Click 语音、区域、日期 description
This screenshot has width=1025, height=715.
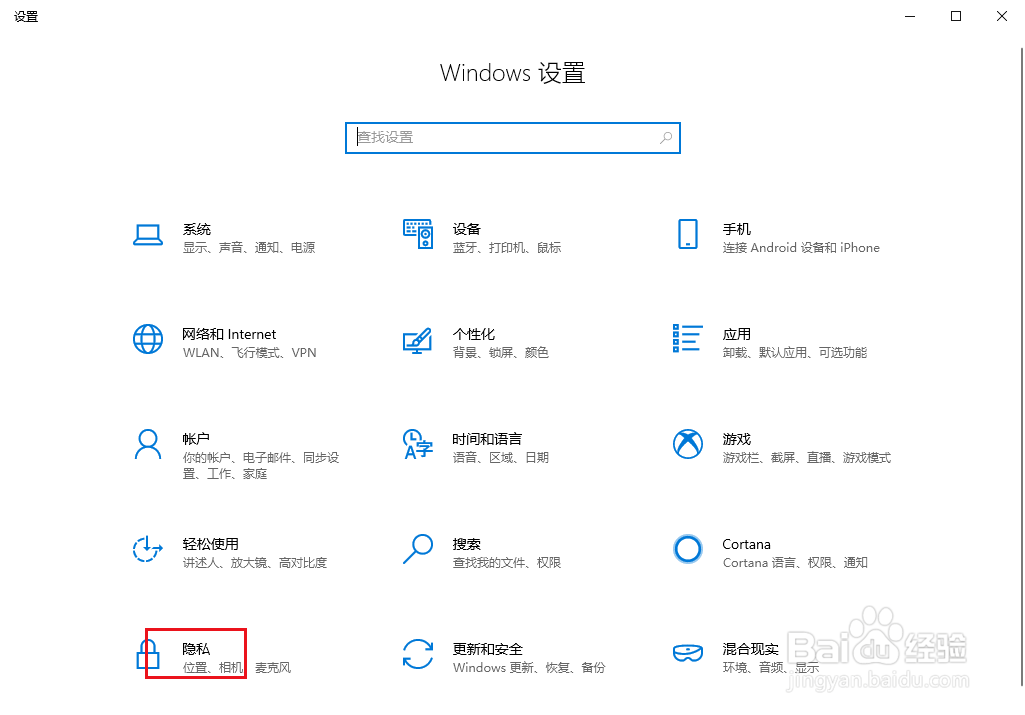coord(501,458)
